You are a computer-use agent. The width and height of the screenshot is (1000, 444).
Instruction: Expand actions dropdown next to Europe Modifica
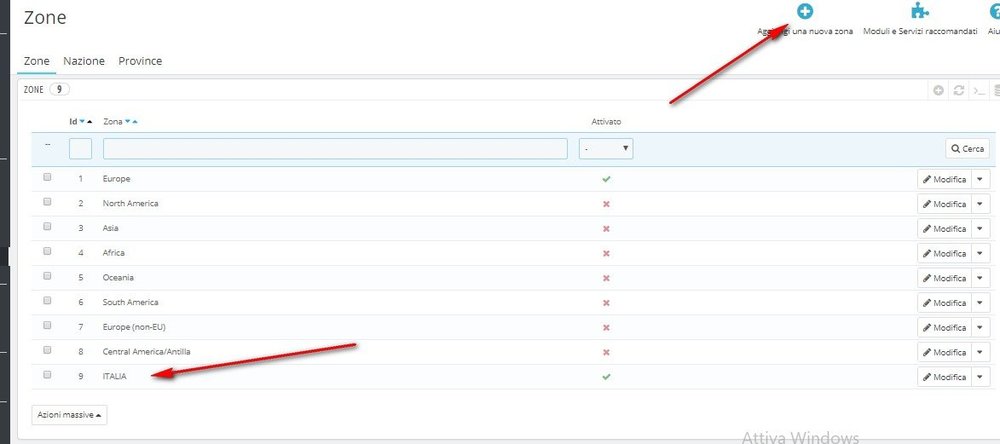pos(980,179)
